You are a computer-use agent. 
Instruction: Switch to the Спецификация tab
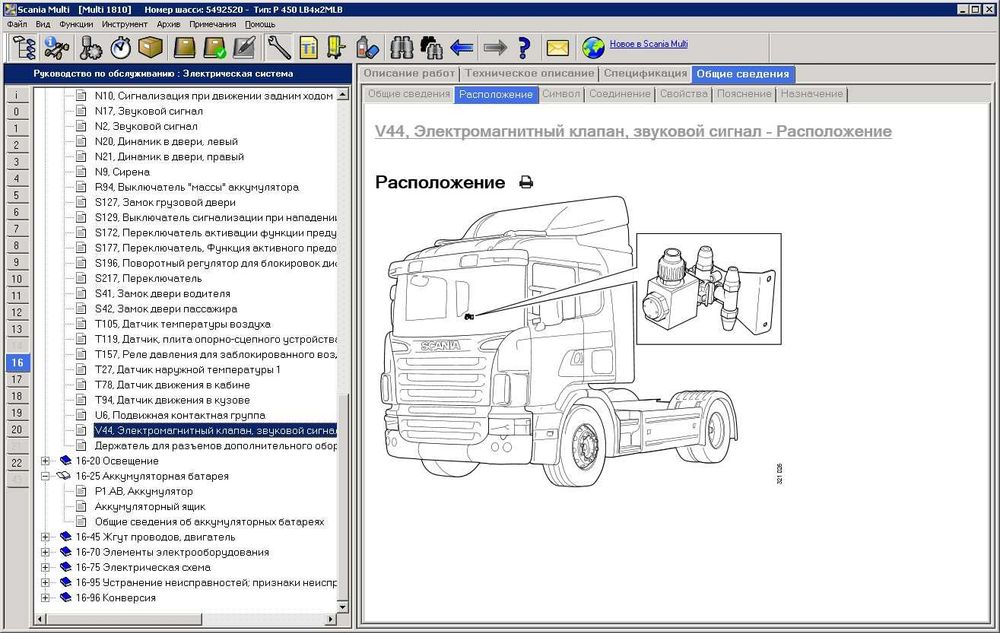click(644, 73)
